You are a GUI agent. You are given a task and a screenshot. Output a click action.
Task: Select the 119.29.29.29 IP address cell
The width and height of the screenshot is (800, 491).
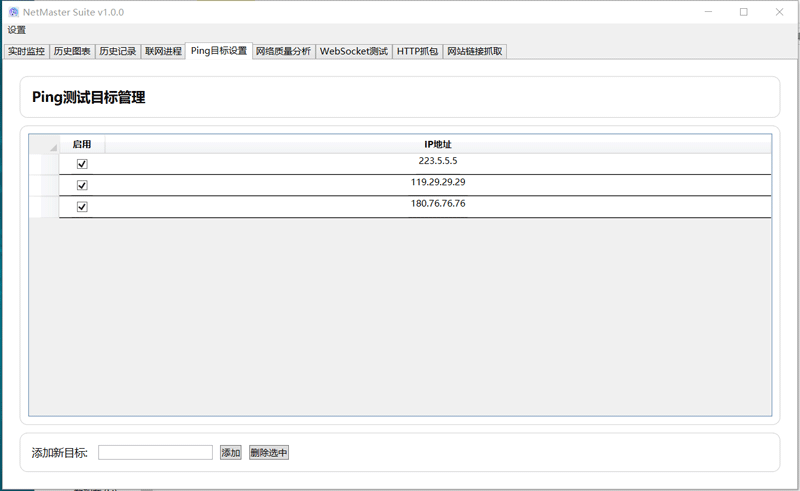(x=437, y=183)
